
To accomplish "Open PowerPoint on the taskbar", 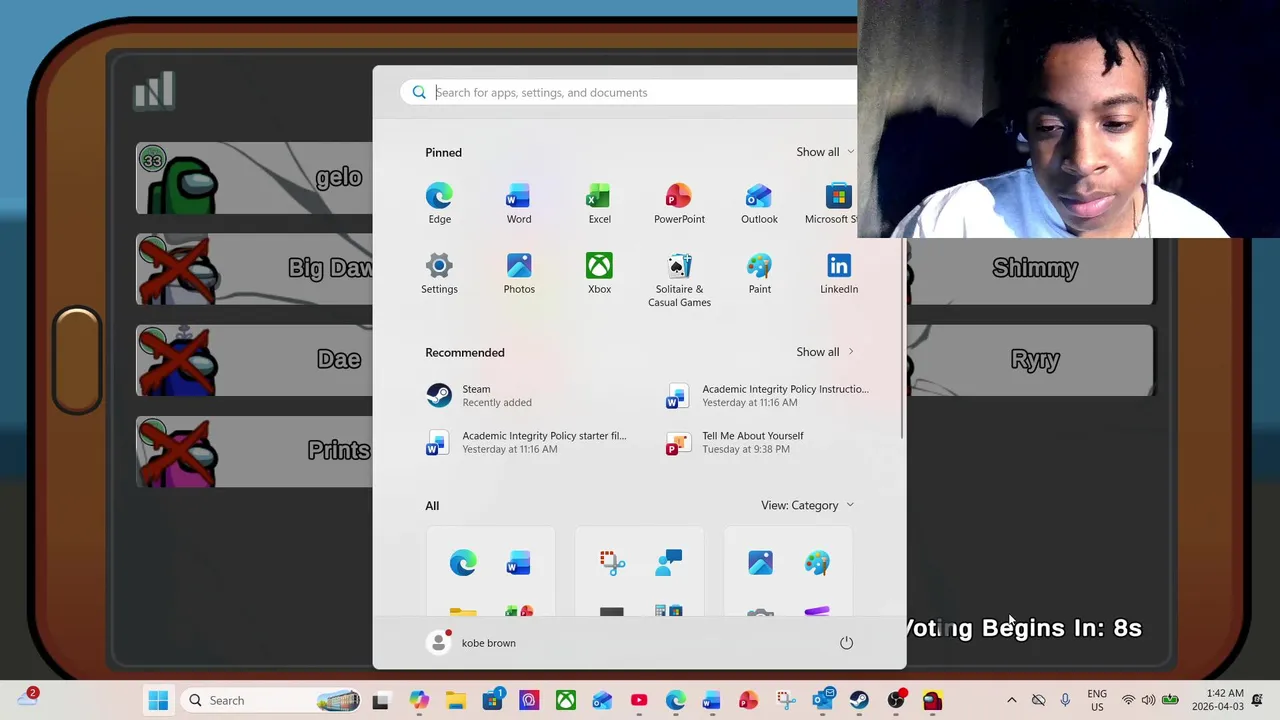I will 748,700.
